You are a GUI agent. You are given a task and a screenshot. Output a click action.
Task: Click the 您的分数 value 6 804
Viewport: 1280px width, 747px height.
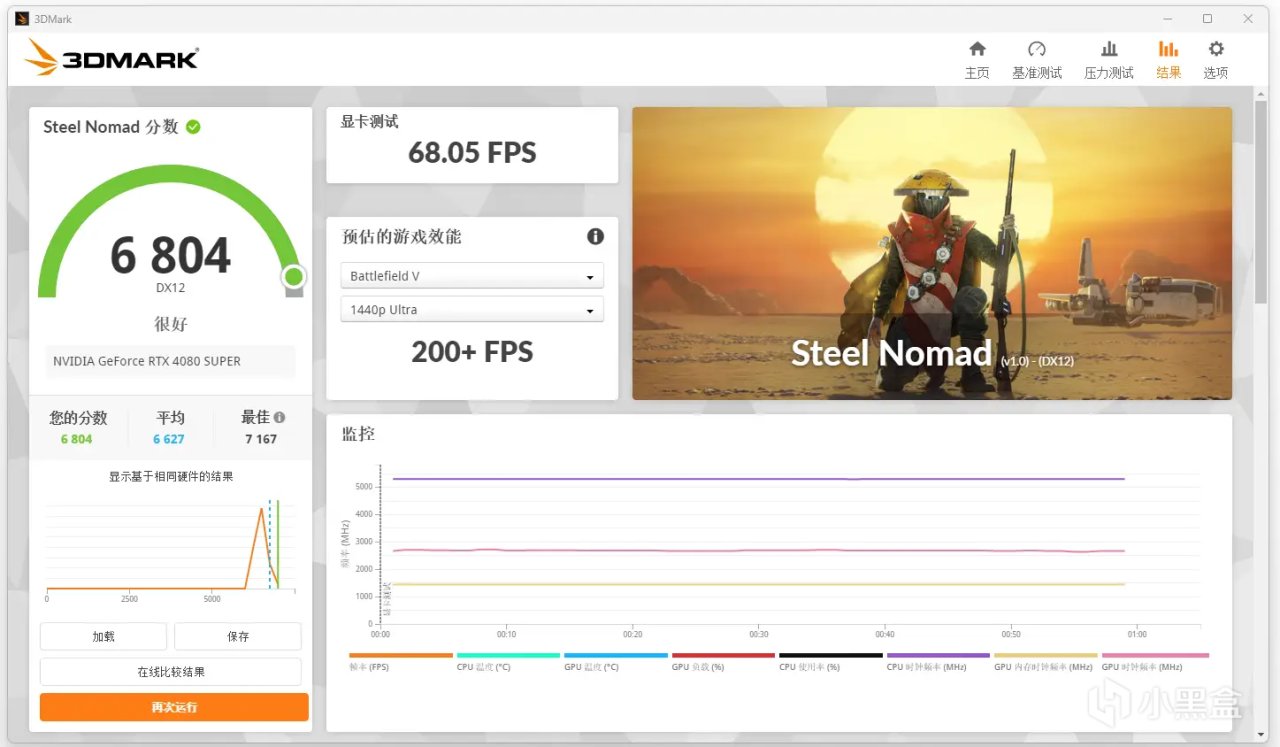coord(76,439)
